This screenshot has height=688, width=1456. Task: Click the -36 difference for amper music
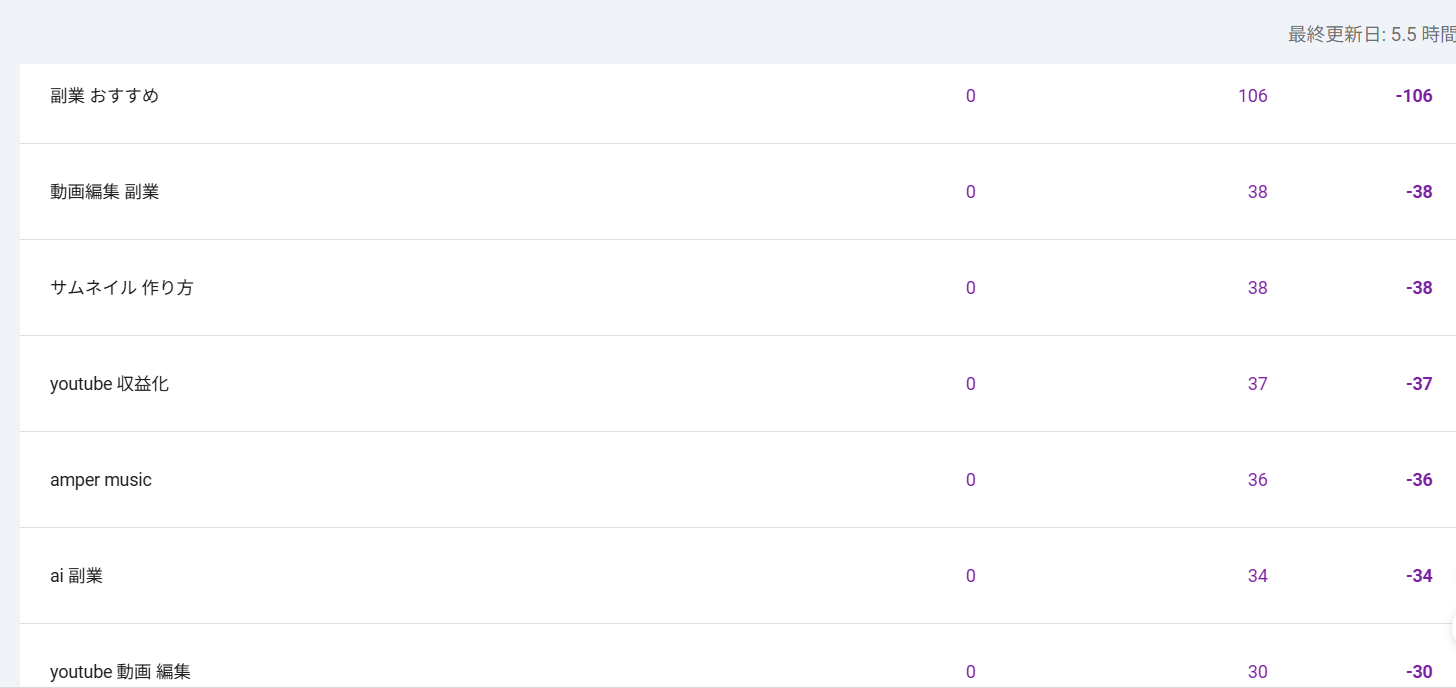(x=1419, y=480)
